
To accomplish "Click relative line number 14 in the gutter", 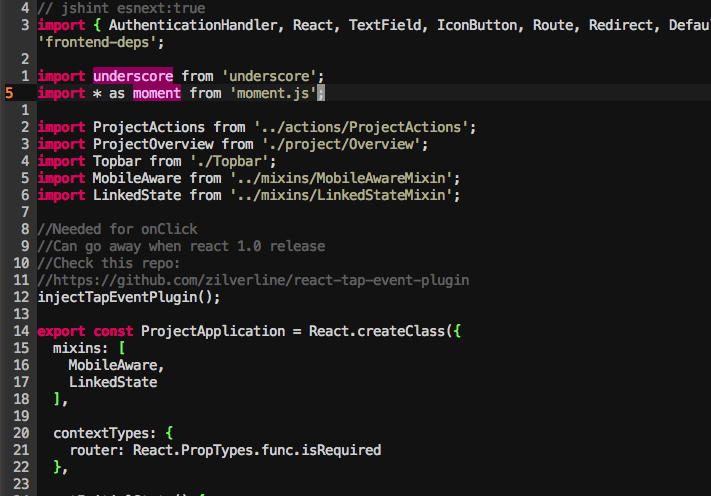I will 21,331.
